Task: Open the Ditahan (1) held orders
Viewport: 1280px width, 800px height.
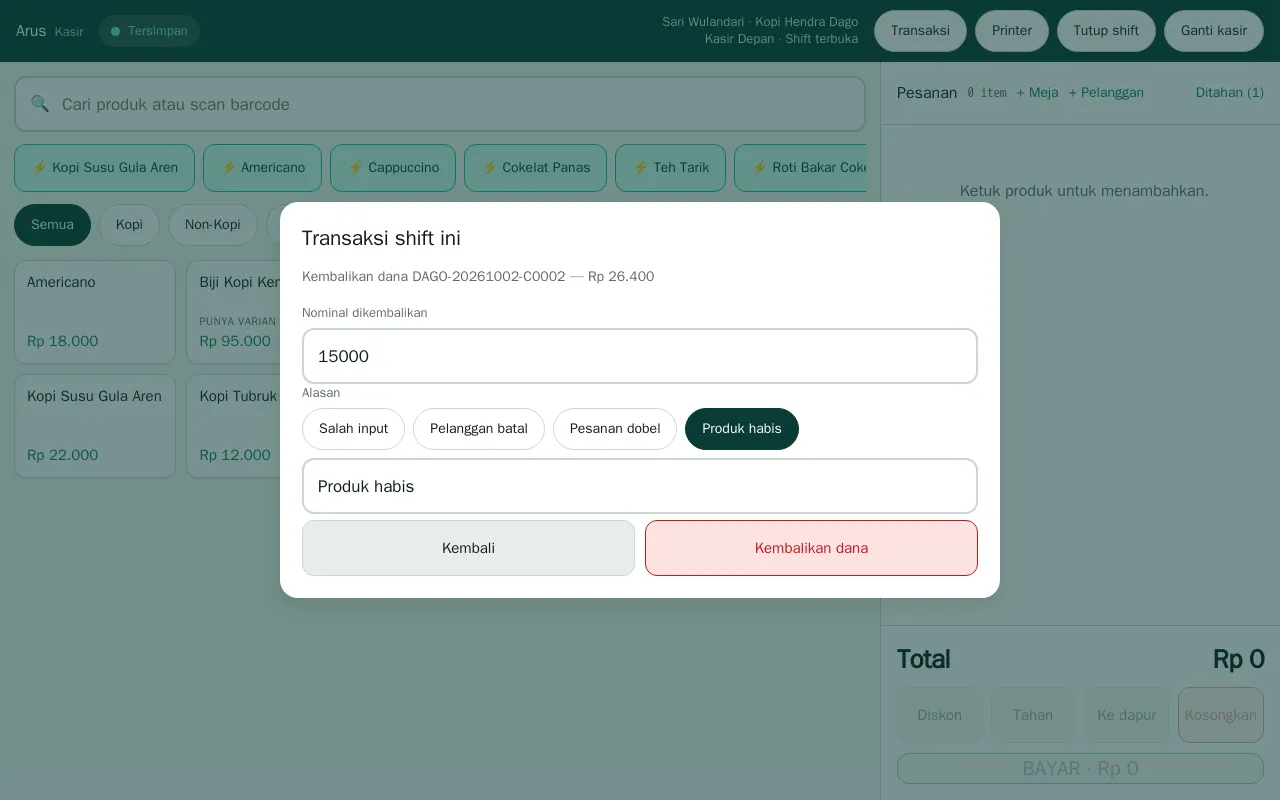Action: point(1230,93)
